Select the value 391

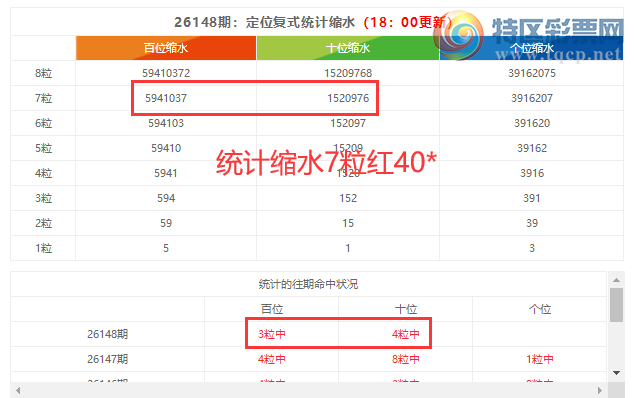pos(532,199)
